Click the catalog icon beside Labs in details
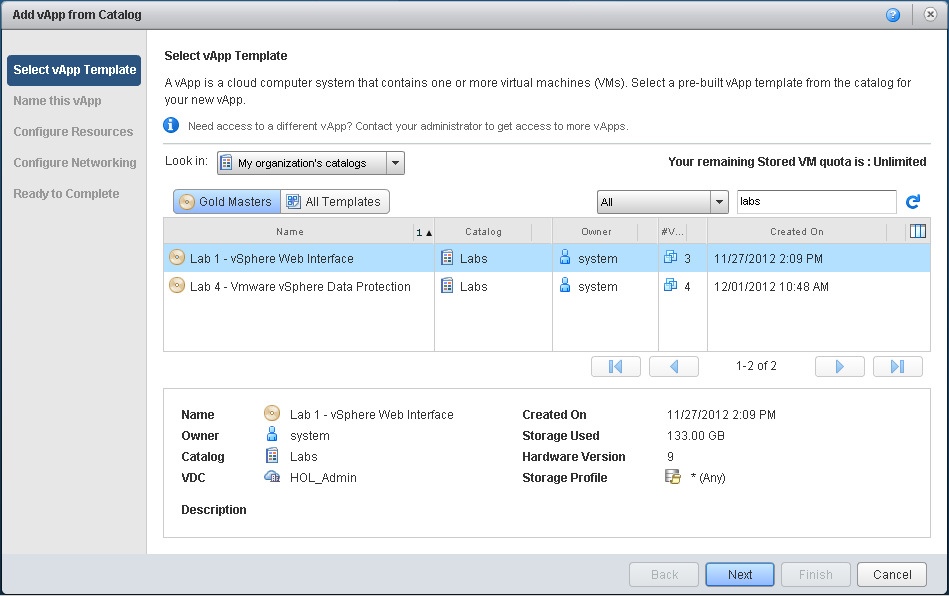The image size is (949, 596). tap(272, 455)
